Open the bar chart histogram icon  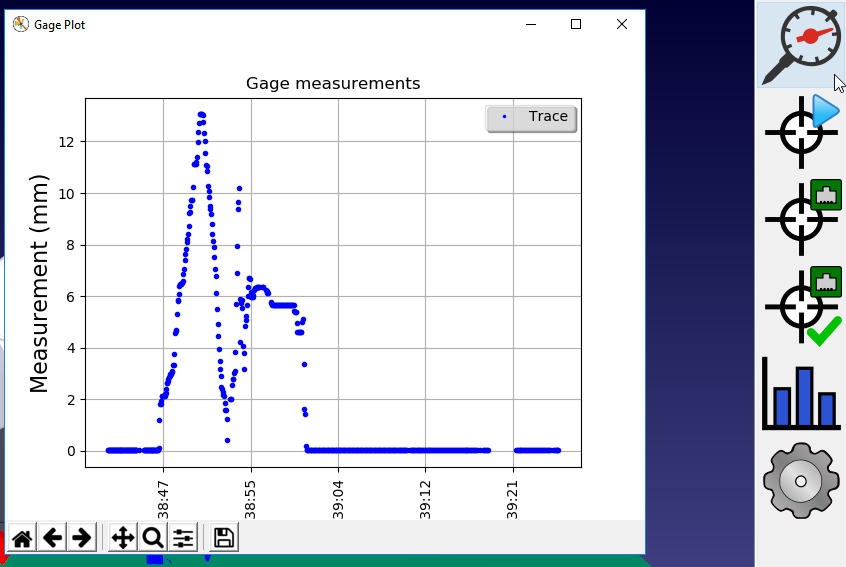coord(800,392)
